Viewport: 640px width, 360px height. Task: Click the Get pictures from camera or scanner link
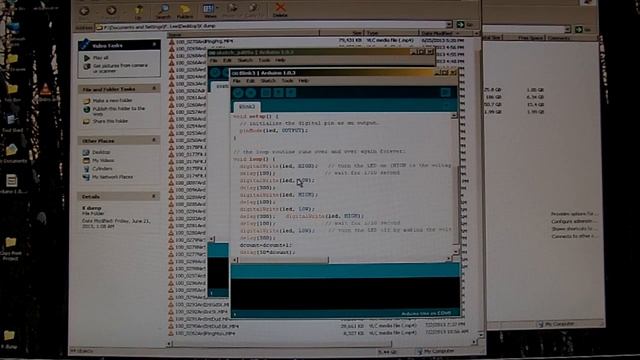point(120,68)
